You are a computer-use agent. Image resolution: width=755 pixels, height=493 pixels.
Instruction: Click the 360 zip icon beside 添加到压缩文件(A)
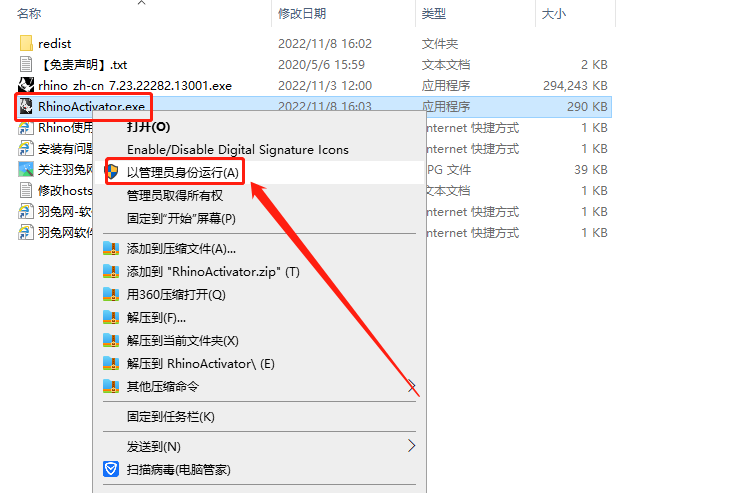111,248
